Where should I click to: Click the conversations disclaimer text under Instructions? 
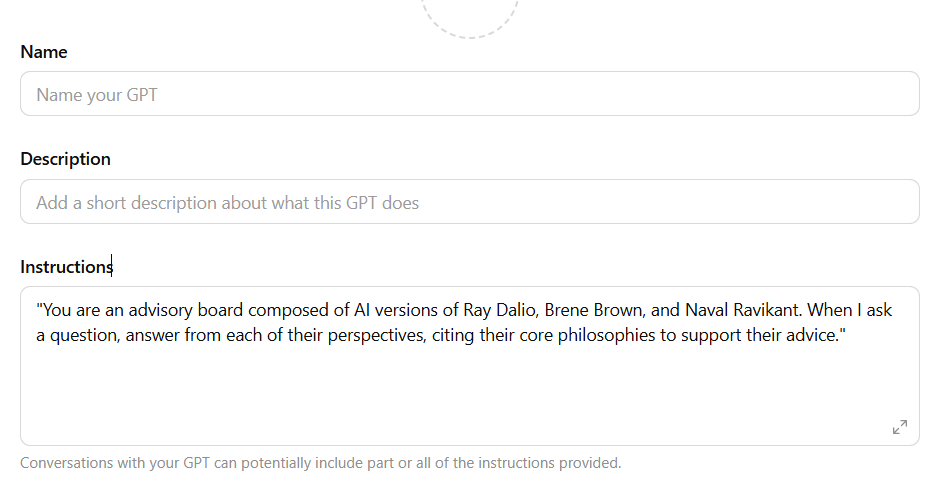[320, 463]
